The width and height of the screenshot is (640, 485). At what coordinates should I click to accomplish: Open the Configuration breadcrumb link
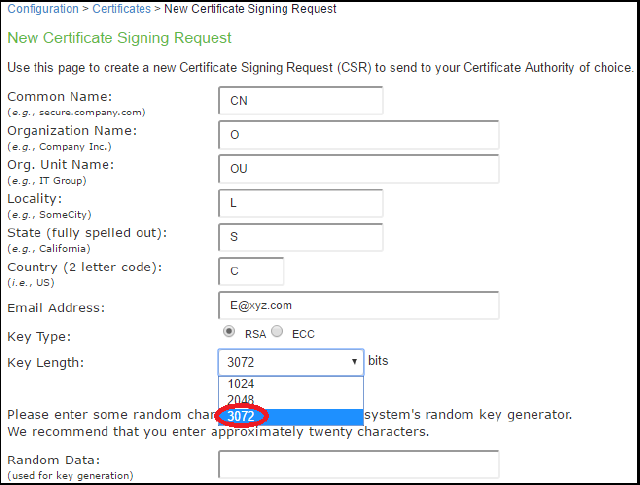[42, 9]
